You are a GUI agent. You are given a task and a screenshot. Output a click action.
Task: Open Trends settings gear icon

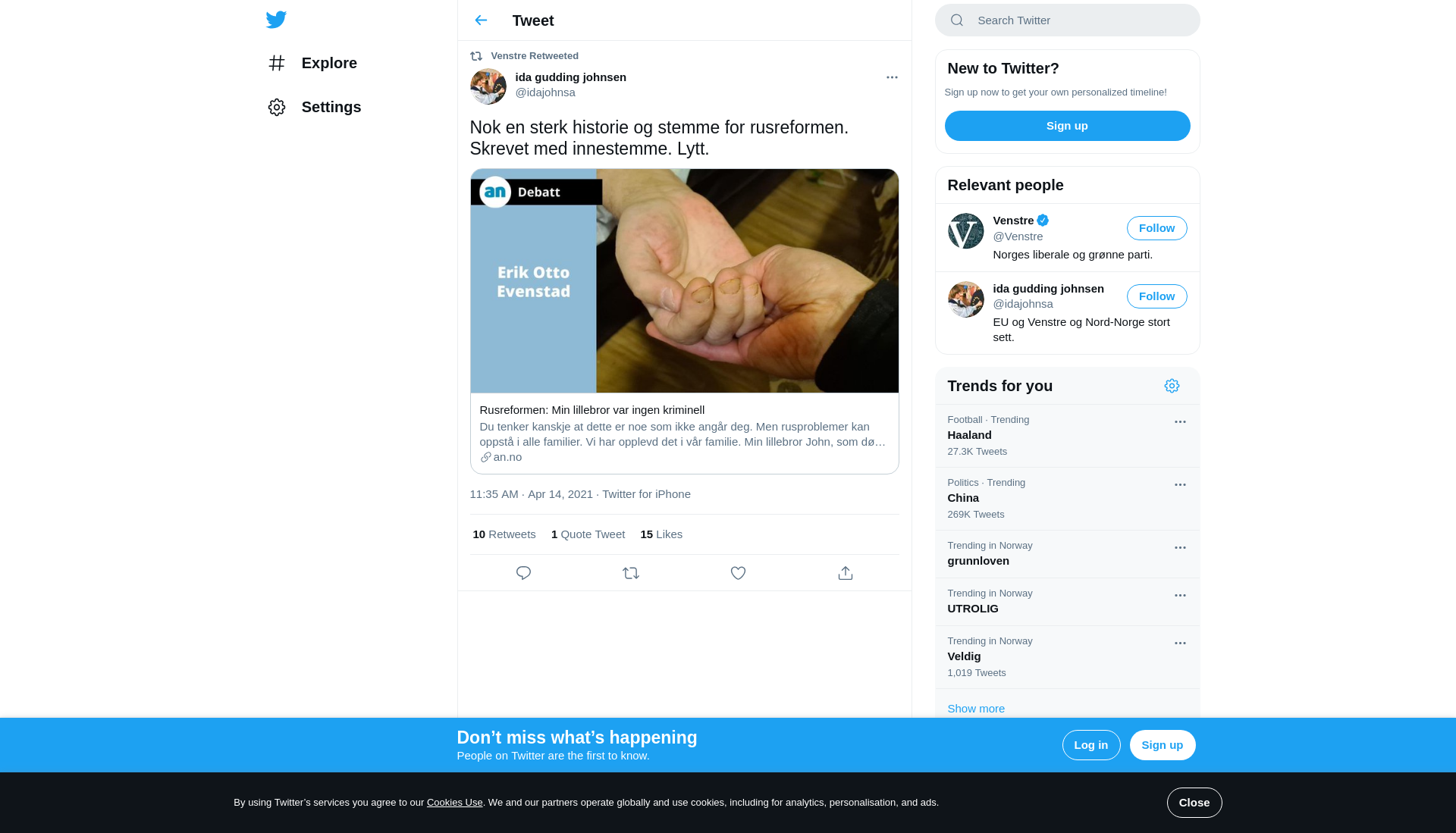[x=1172, y=386]
